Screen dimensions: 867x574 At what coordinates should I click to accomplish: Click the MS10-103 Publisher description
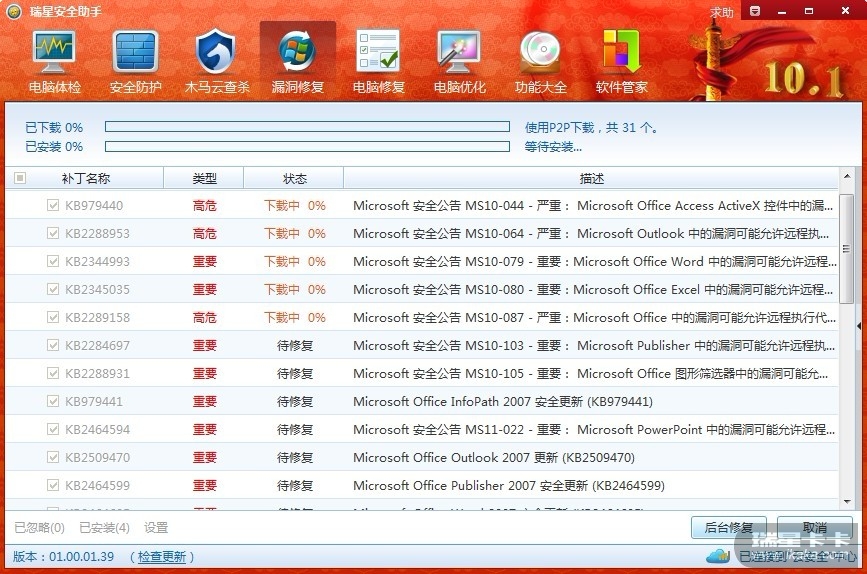tap(594, 346)
